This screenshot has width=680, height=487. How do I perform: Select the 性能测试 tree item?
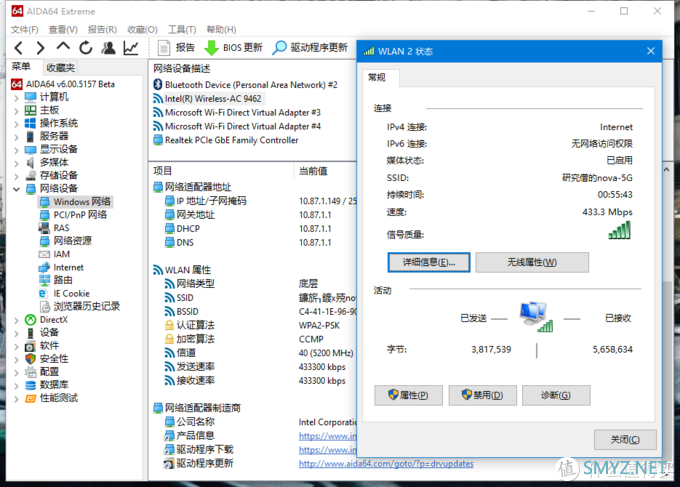[52, 398]
